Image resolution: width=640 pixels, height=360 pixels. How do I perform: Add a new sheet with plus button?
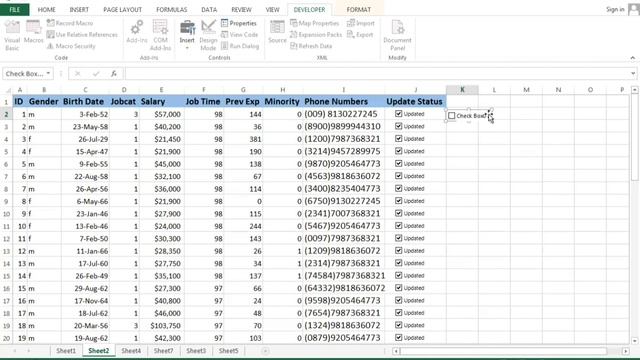click(265, 351)
